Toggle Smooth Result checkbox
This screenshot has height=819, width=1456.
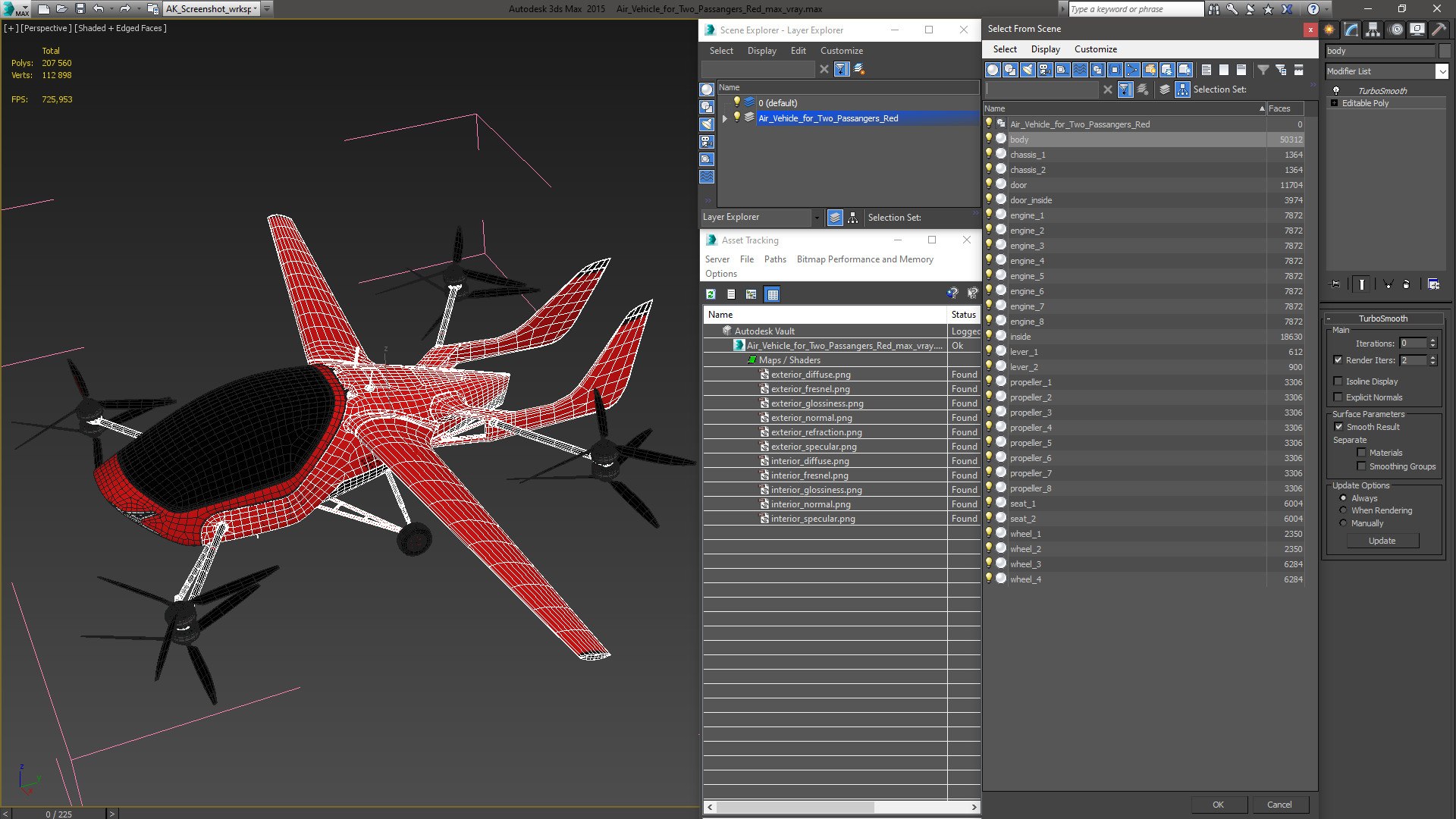tap(1338, 427)
